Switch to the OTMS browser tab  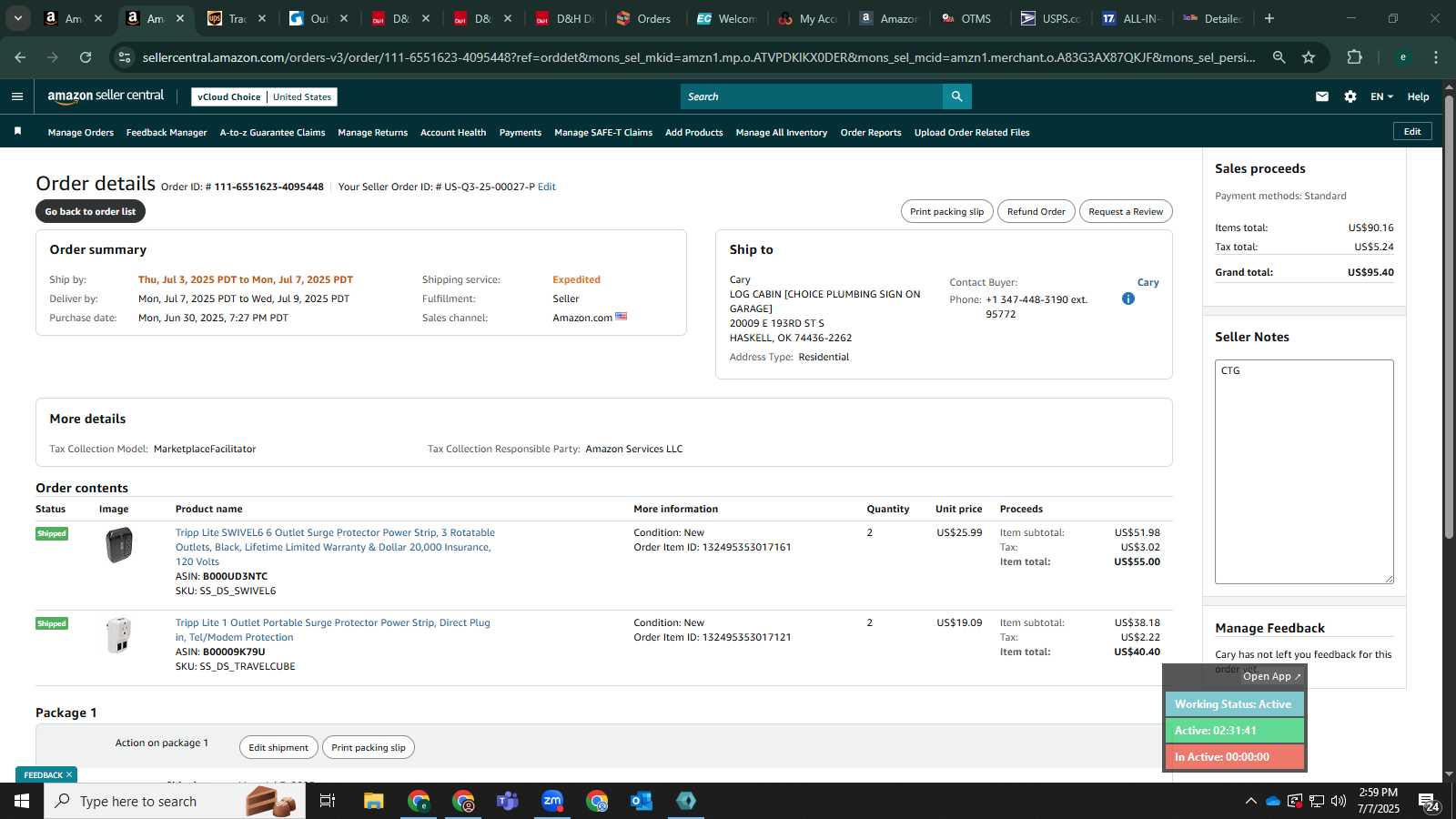(x=967, y=18)
